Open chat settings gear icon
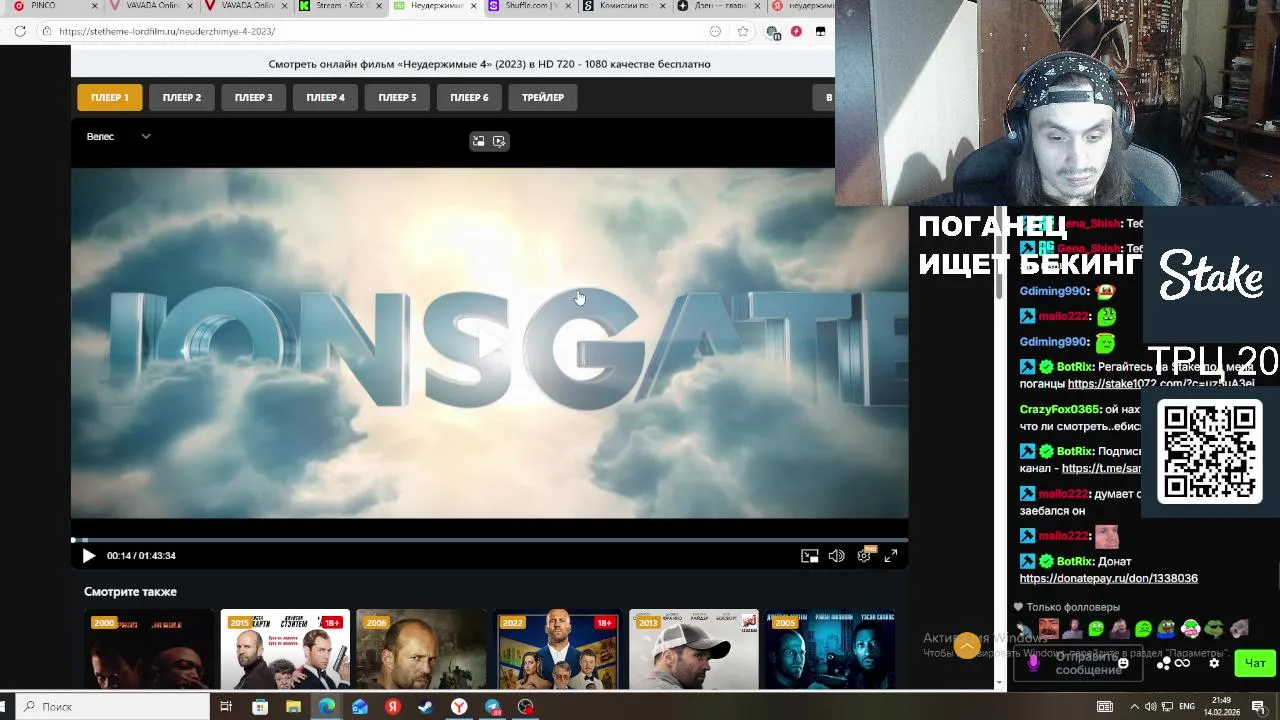Image resolution: width=1280 pixels, height=720 pixels. tap(1214, 663)
